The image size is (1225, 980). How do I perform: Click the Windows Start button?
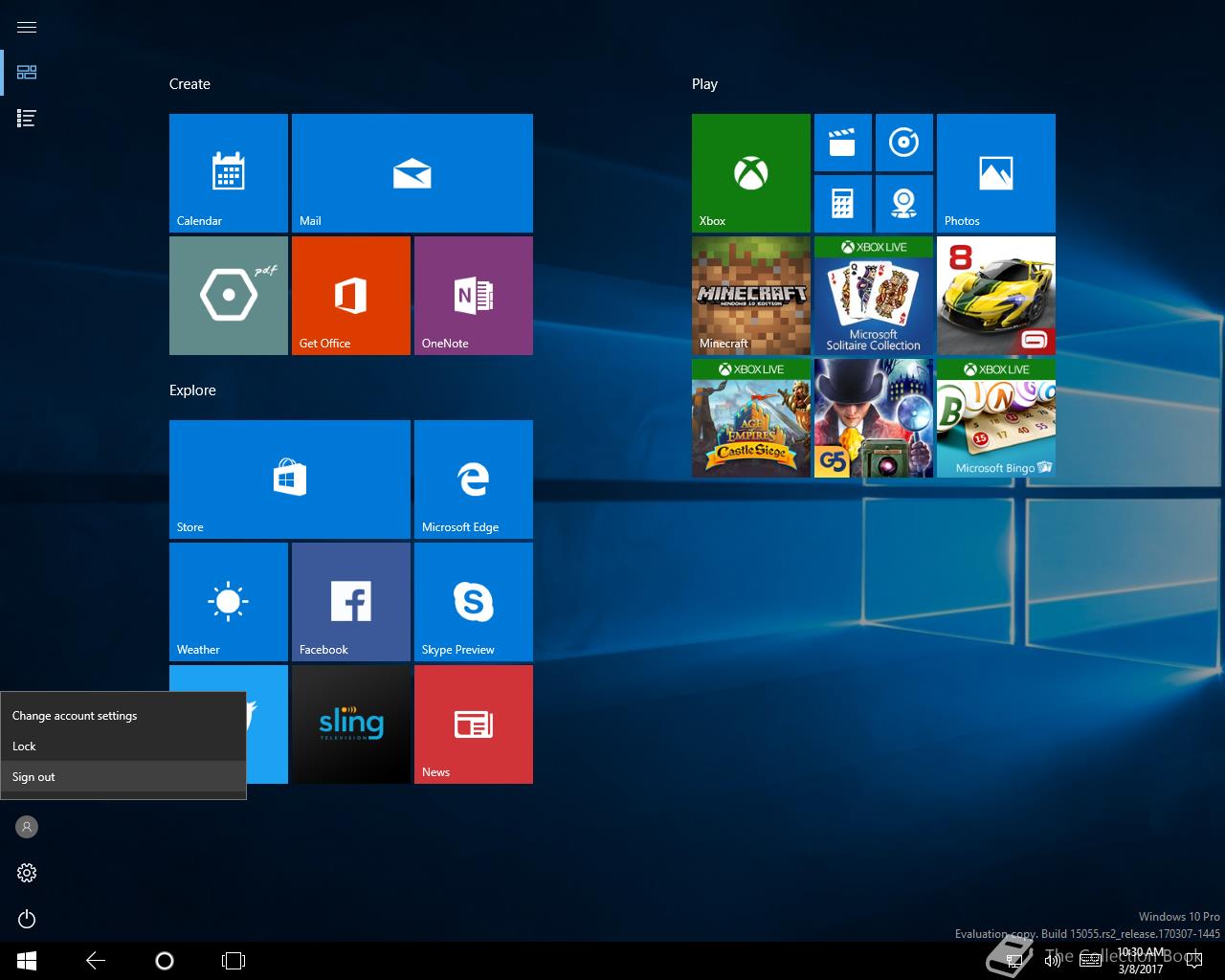pos(27,961)
